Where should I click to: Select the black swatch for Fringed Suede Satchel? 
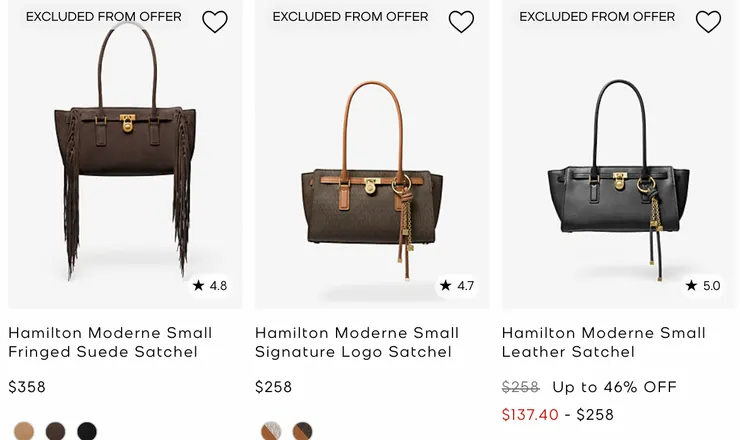point(87,431)
